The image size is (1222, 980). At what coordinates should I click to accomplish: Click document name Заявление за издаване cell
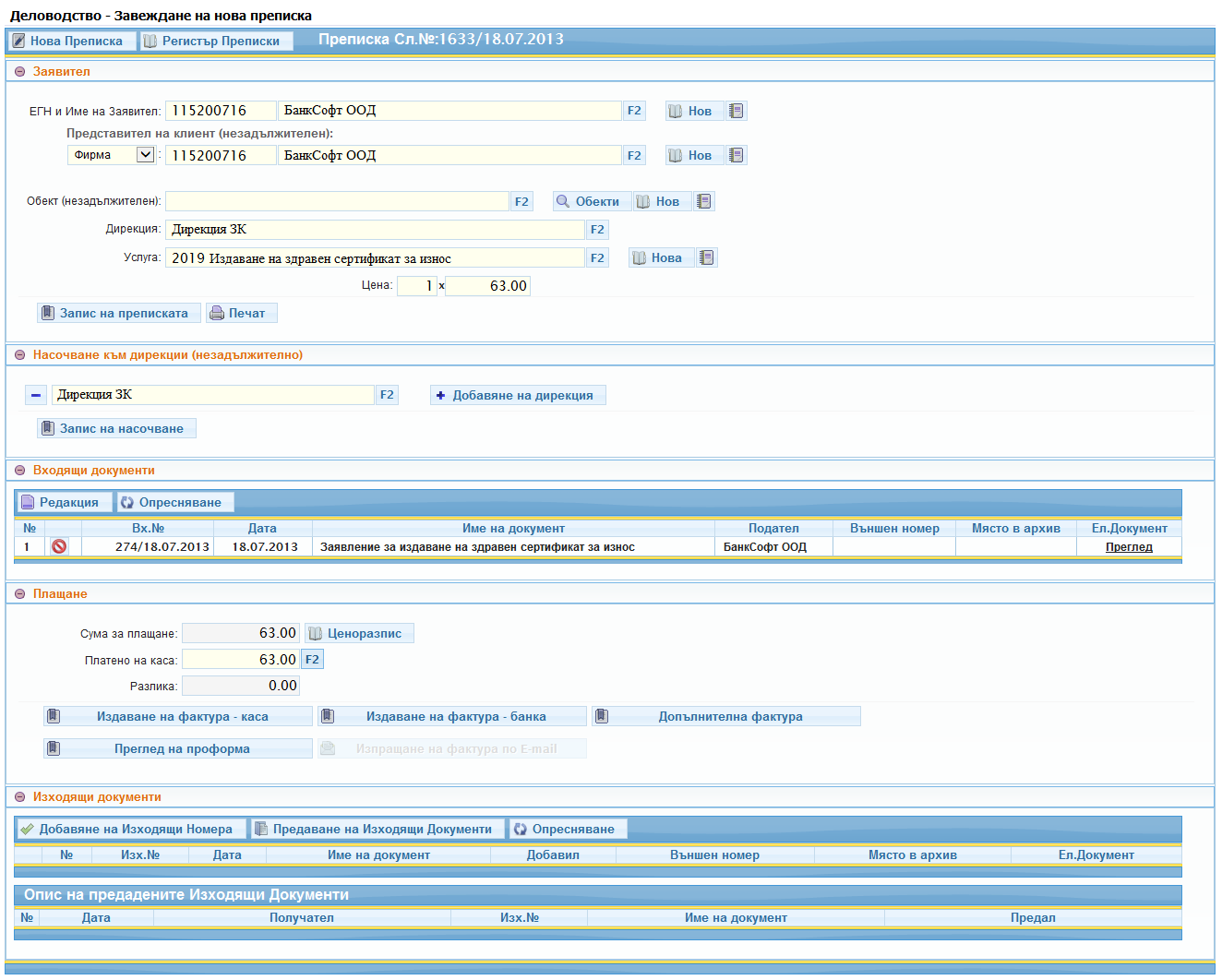[513, 547]
